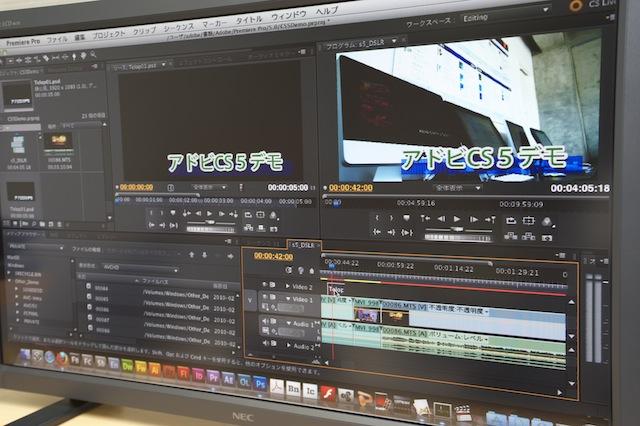Open the program sequence s5_DSLR dropdown
Screen dimensions: 640x426
pyautogui.click(x=394, y=41)
